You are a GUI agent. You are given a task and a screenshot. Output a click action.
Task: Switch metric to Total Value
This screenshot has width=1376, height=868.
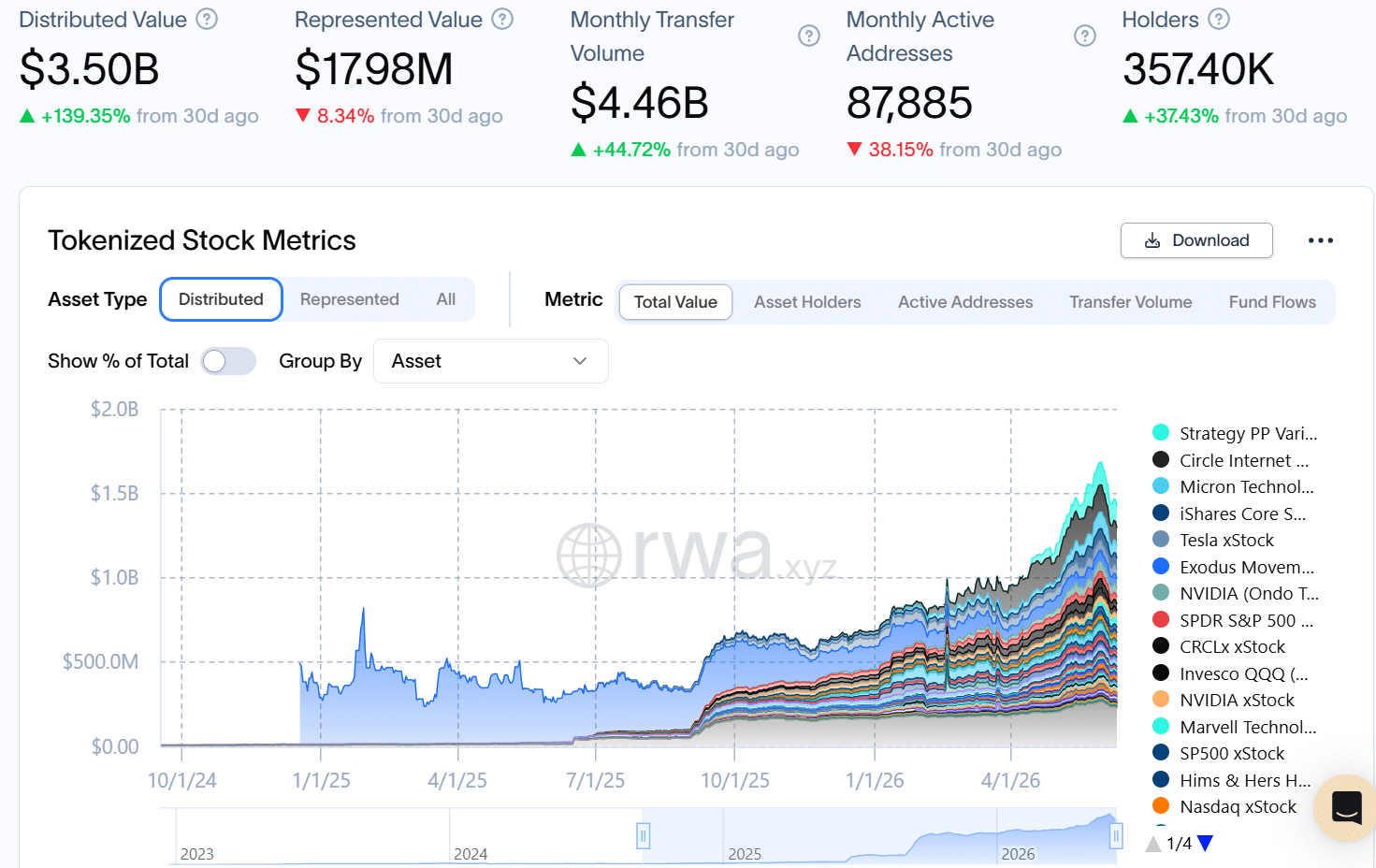[x=675, y=302]
